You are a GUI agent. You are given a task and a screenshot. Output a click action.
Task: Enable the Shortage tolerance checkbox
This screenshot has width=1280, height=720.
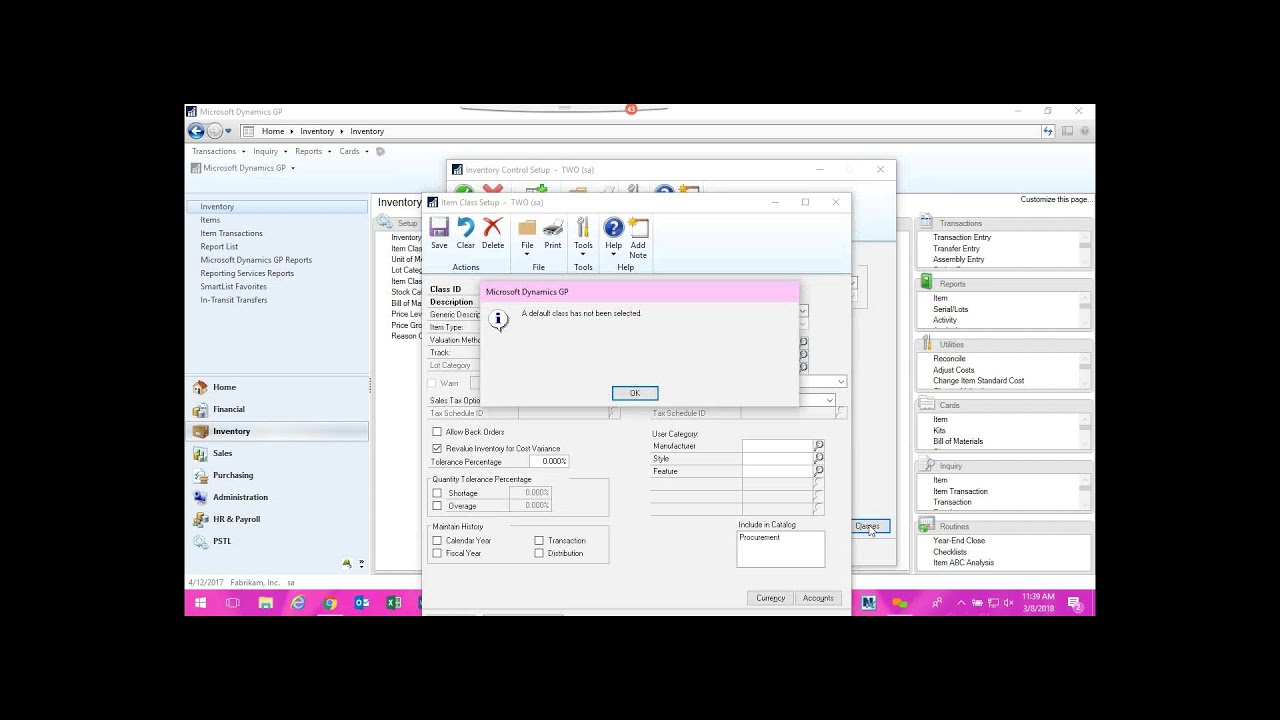[x=437, y=493]
